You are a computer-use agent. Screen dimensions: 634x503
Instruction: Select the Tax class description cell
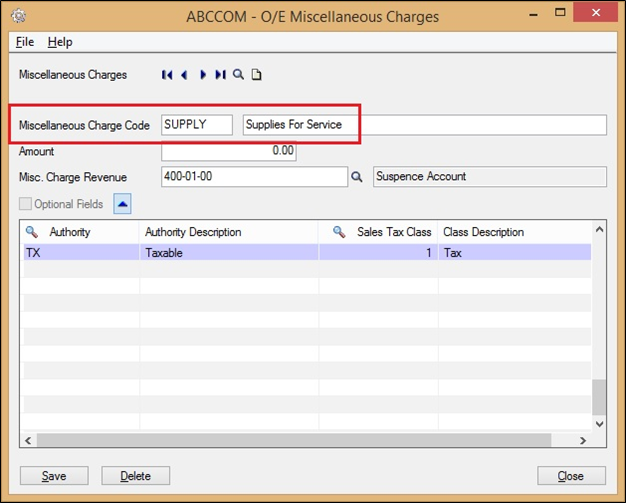click(x=515, y=253)
